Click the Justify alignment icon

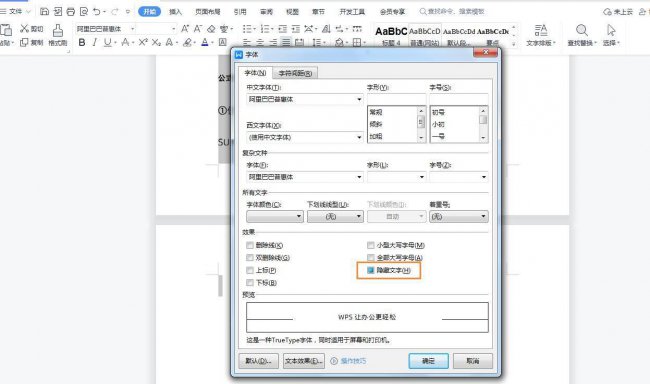click(286, 42)
